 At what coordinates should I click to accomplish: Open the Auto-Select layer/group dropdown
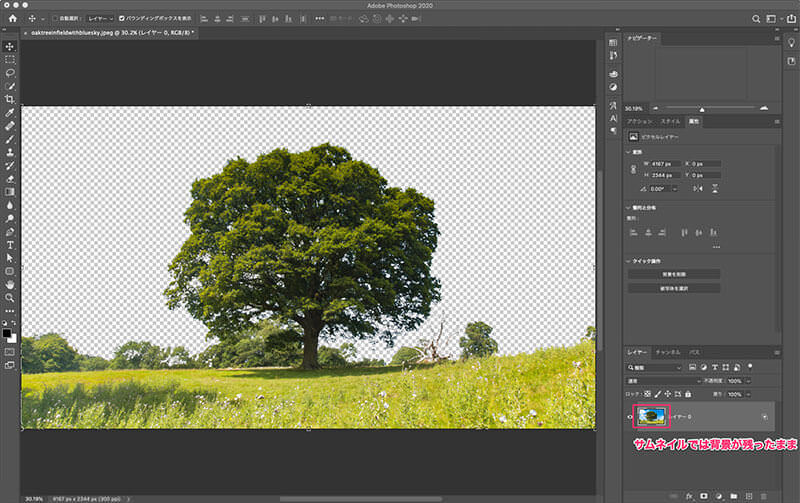(101, 18)
